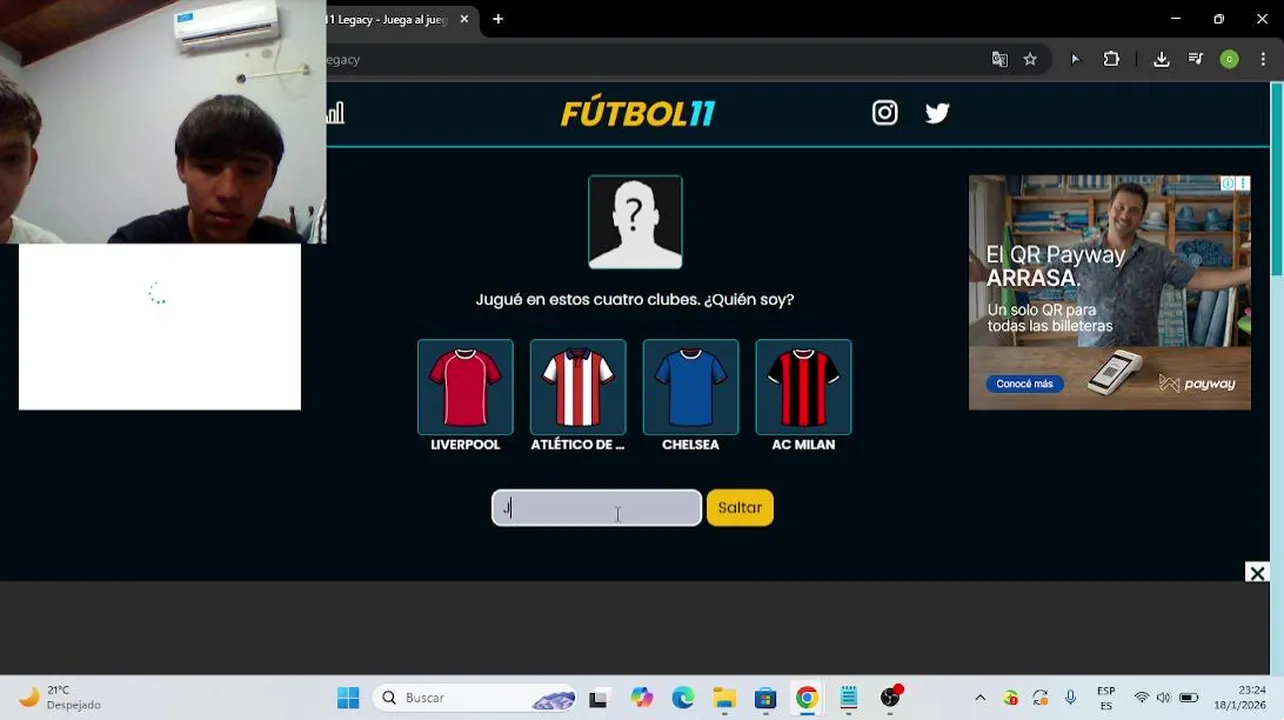The image size is (1284, 720).
Task: Select the AC Milan striped jersey card
Action: pyautogui.click(x=803, y=387)
